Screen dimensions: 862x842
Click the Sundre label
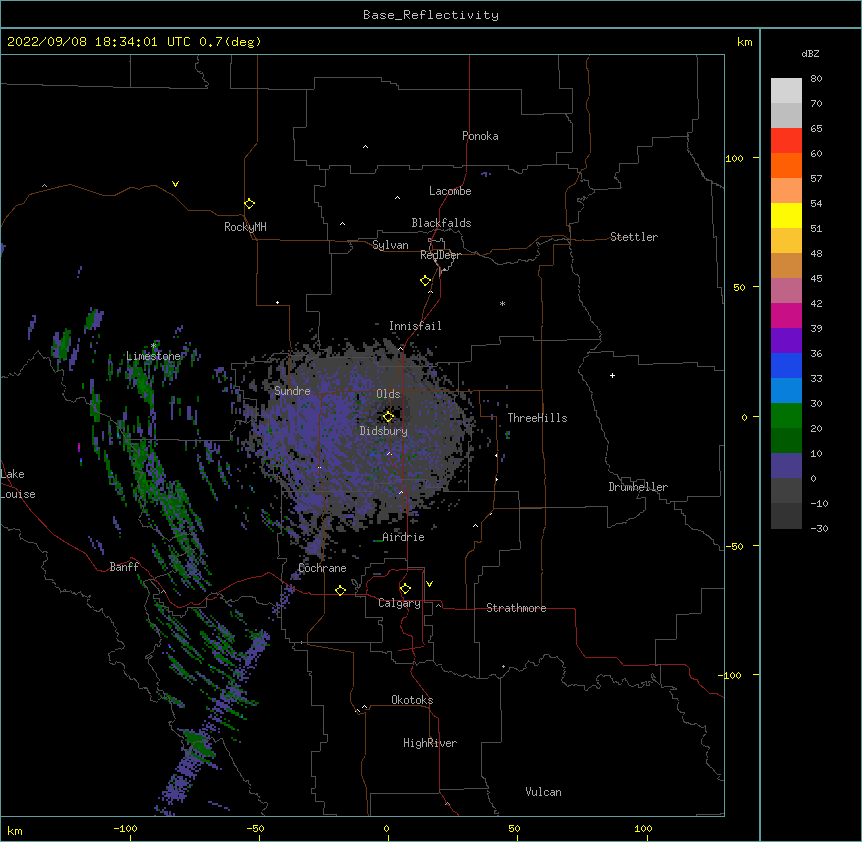[292, 391]
